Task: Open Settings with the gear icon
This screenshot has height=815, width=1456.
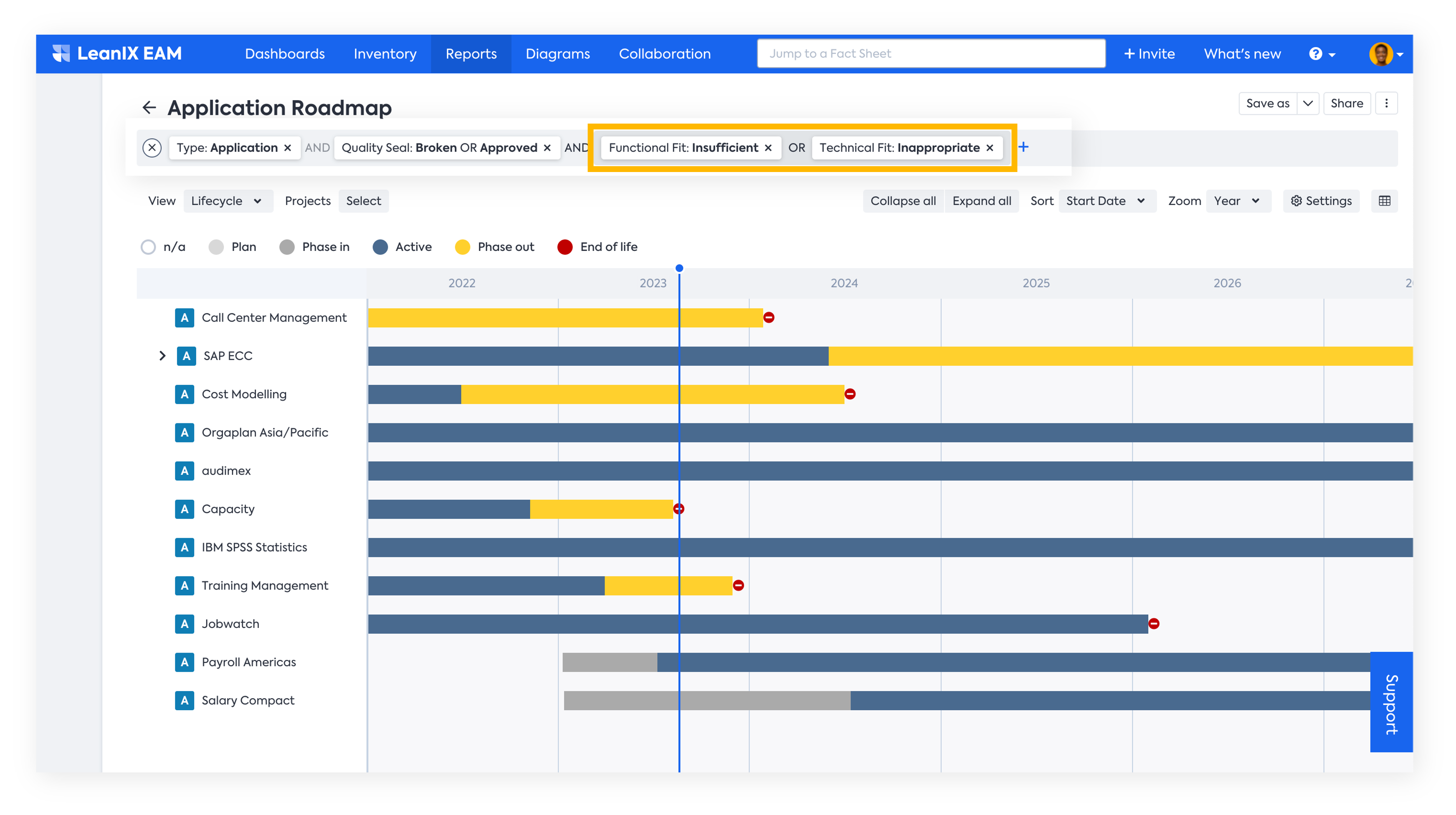Action: [1321, 201]
